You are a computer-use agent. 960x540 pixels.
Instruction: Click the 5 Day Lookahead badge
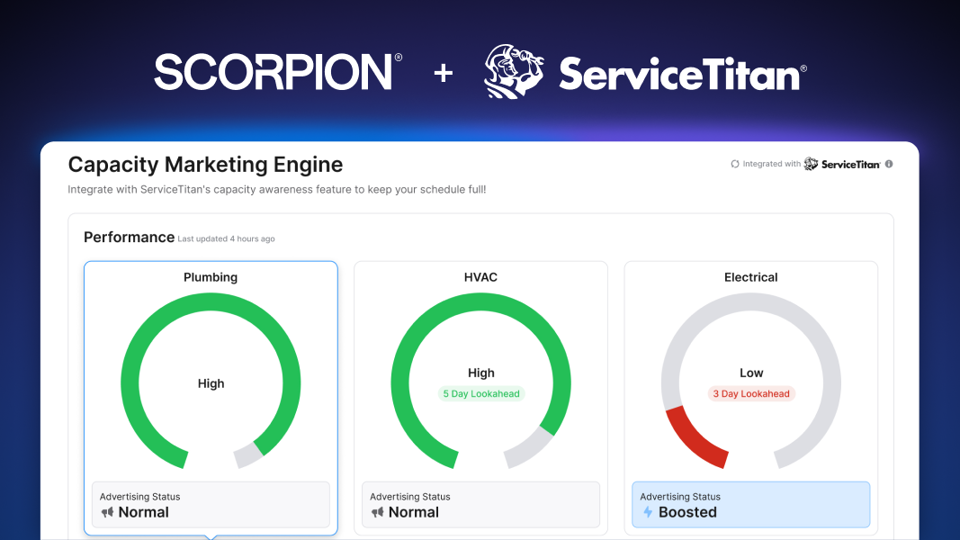pos(481,394)
